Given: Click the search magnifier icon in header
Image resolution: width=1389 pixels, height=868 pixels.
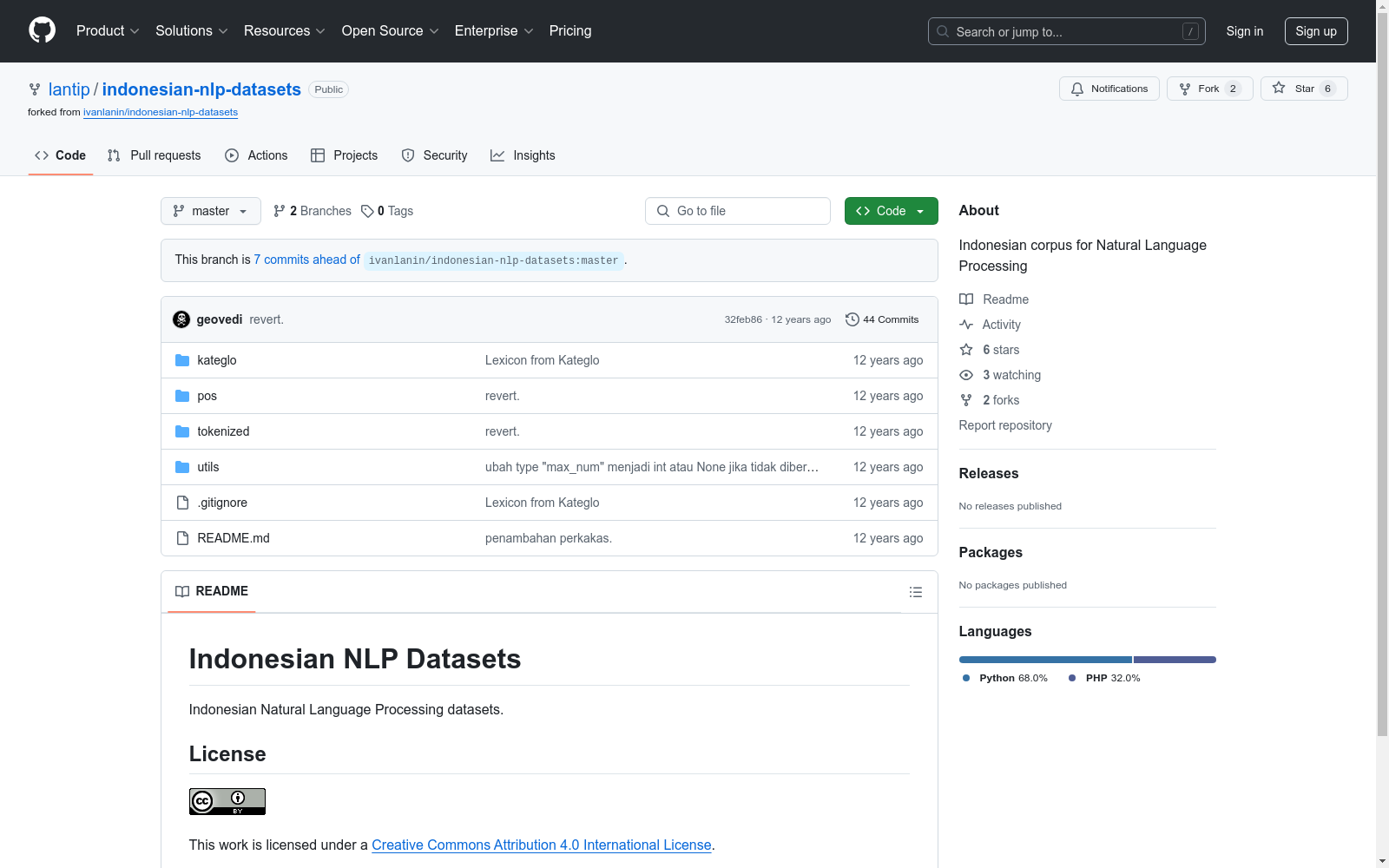Looking at the screenshot, I should 943,31.
